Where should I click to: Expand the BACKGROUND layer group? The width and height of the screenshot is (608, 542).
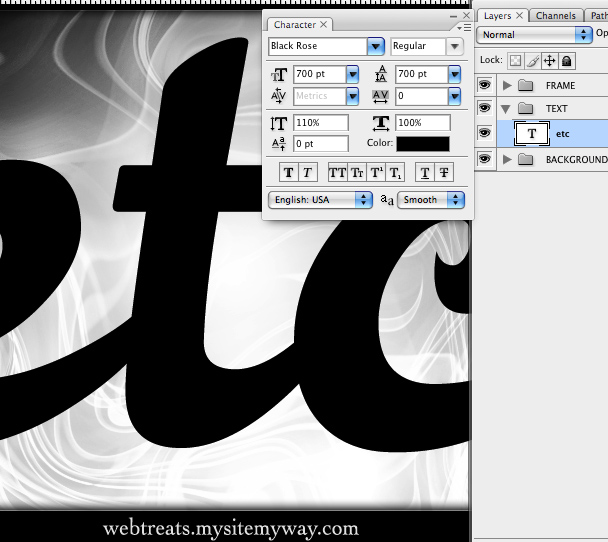pos(507,159)
